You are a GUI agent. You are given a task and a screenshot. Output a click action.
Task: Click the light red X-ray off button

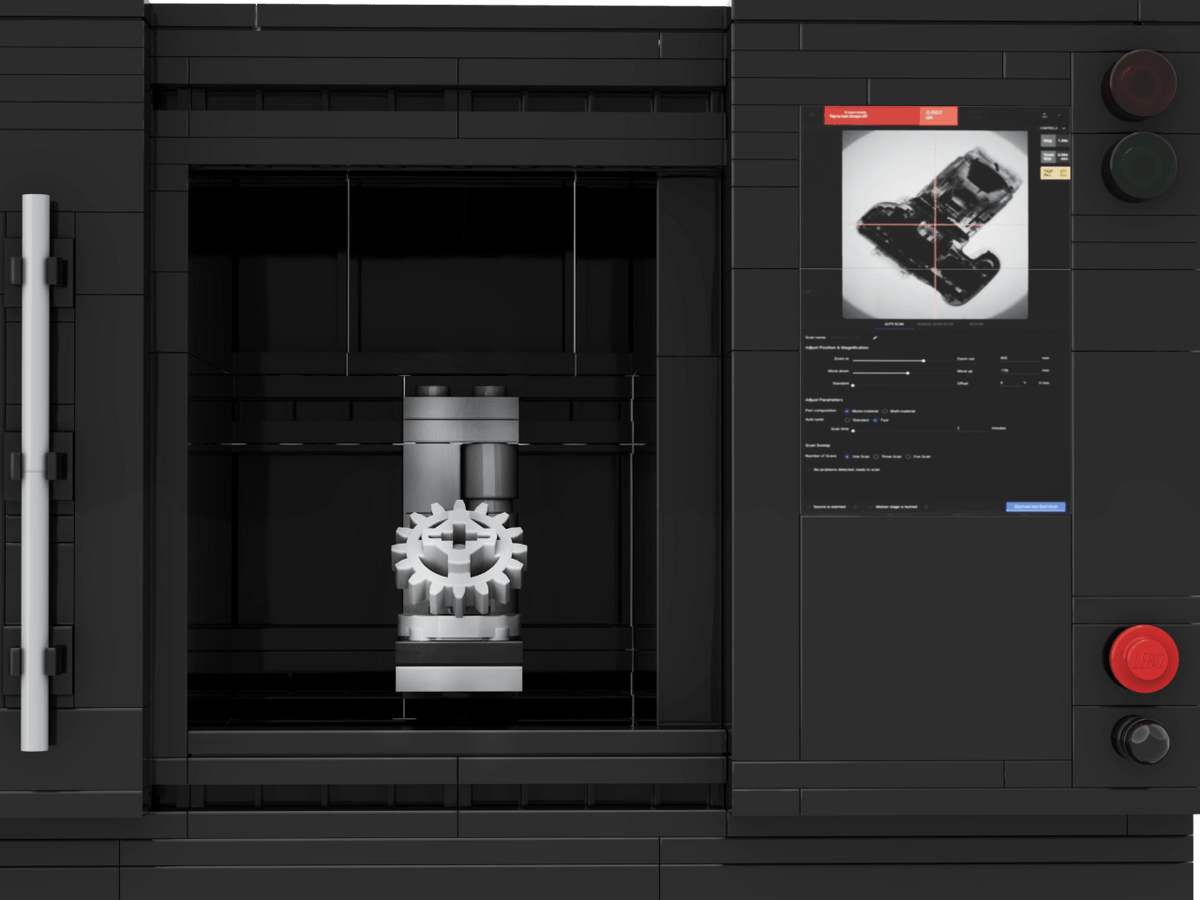[939, 116]
